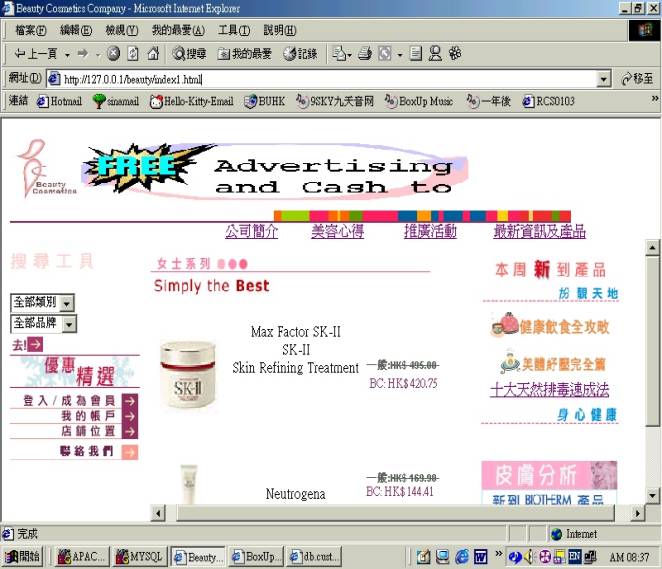Viewport: 662px width, 569px height.
Task: Click the Forward arrow in the toolbar
Action: point(83,54)
